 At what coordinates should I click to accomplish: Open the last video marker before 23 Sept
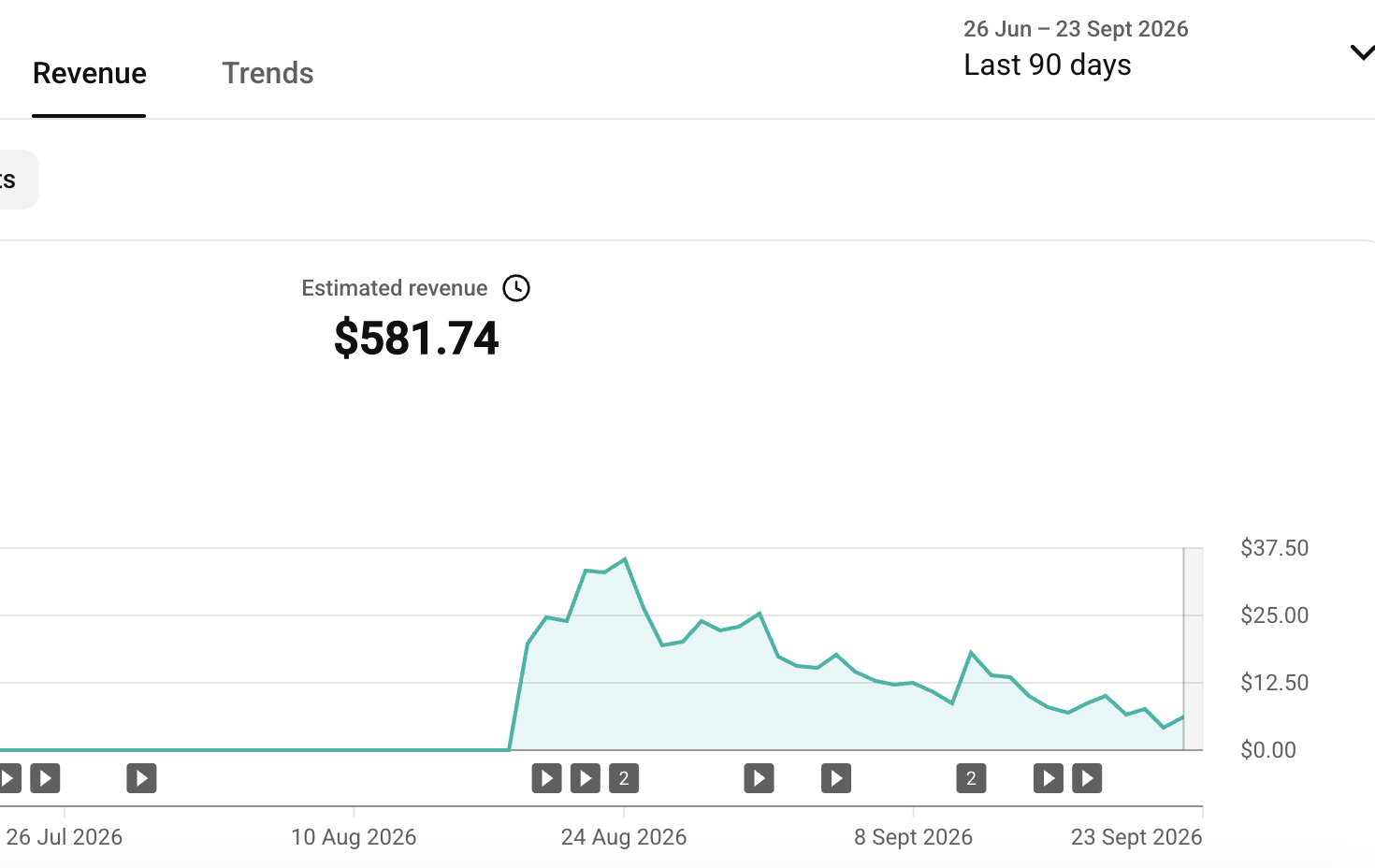coord(1087,778)
